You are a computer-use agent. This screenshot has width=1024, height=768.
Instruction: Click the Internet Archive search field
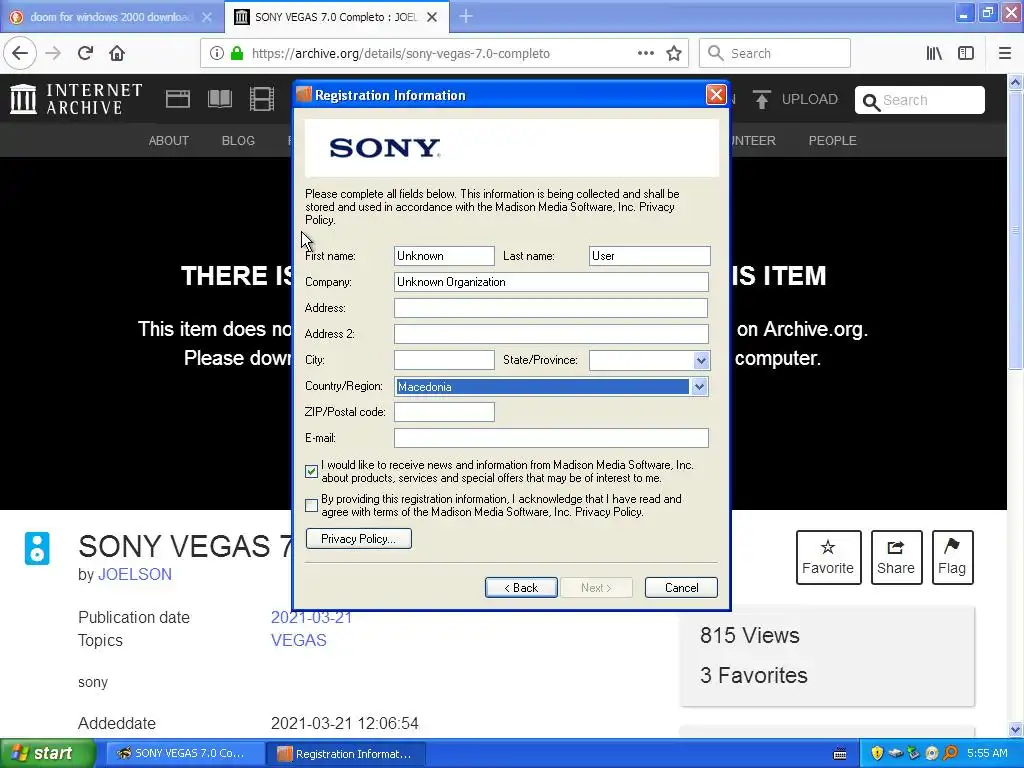(920, 100)
